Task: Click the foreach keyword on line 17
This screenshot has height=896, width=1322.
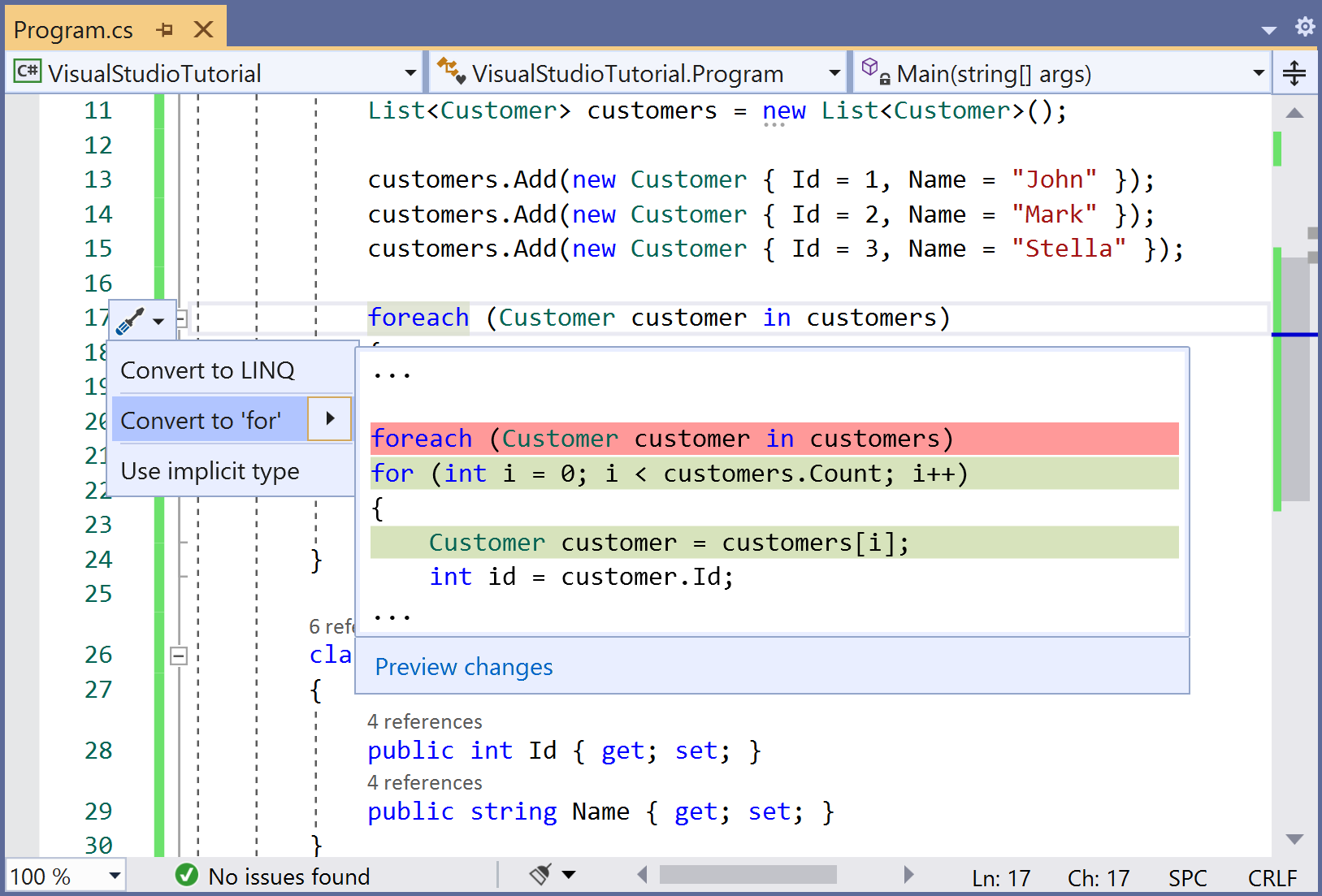Action: tap(418, 318)
